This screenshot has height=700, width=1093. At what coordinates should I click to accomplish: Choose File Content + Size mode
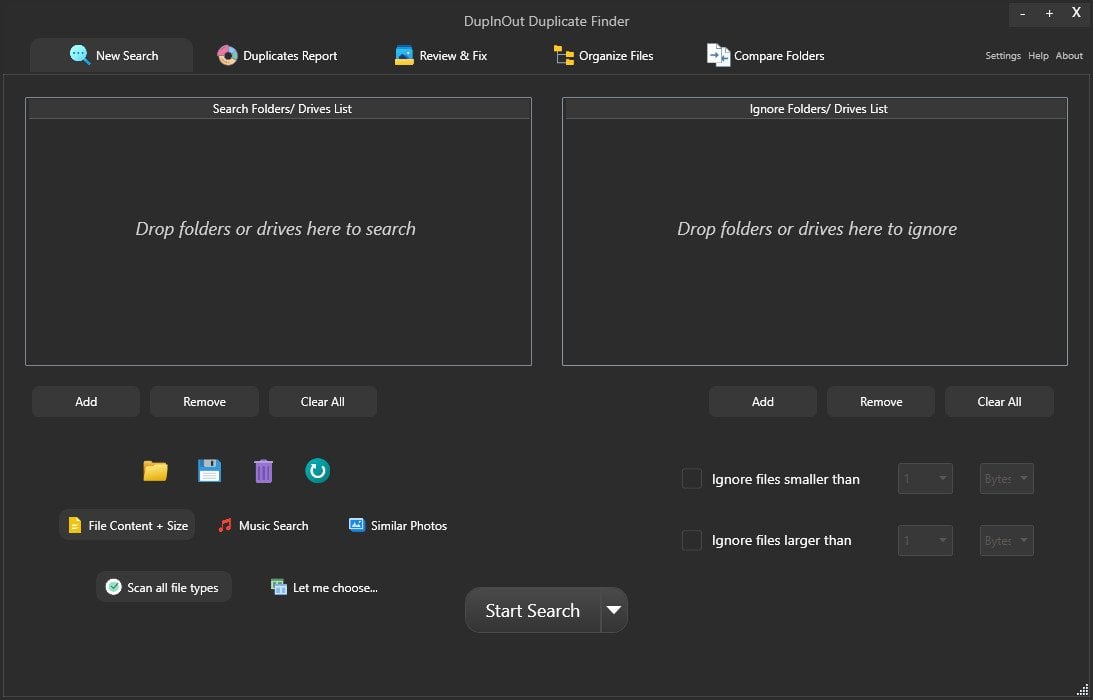tap(127, 525)
